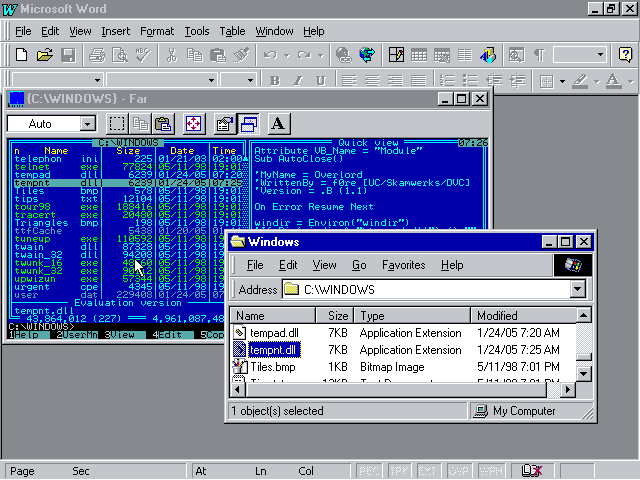Click the 4Edit key in Far

[x=173, y=335]
